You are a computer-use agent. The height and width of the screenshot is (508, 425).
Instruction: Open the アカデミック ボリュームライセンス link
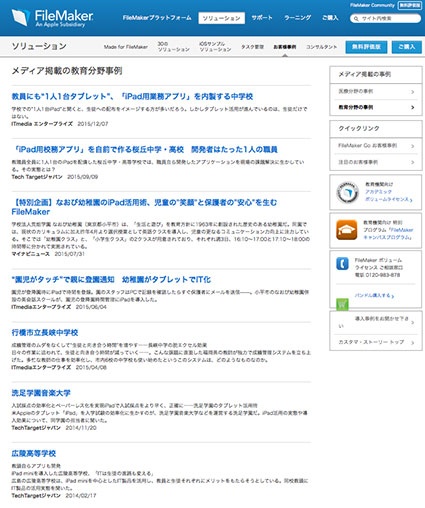pyautogui.click(x=388, y=196)
